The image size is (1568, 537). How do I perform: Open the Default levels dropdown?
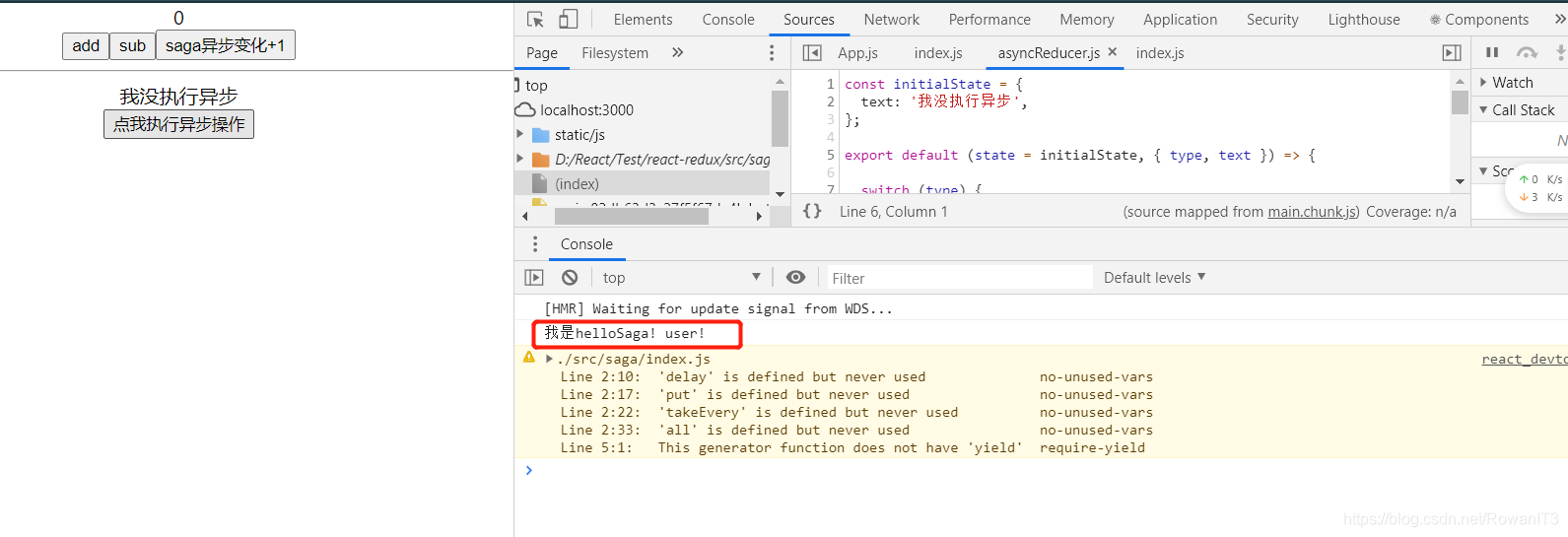point(1155,278)
